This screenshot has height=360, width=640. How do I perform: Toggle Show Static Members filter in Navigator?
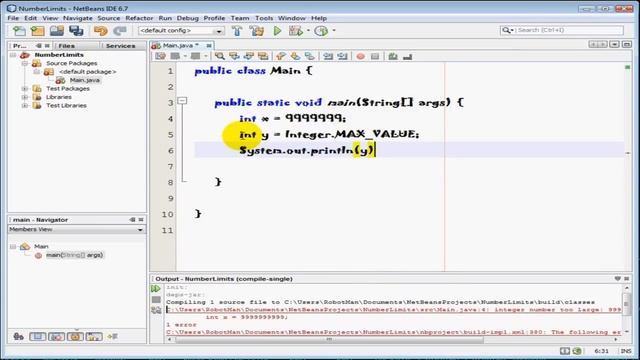pos(56,337)
